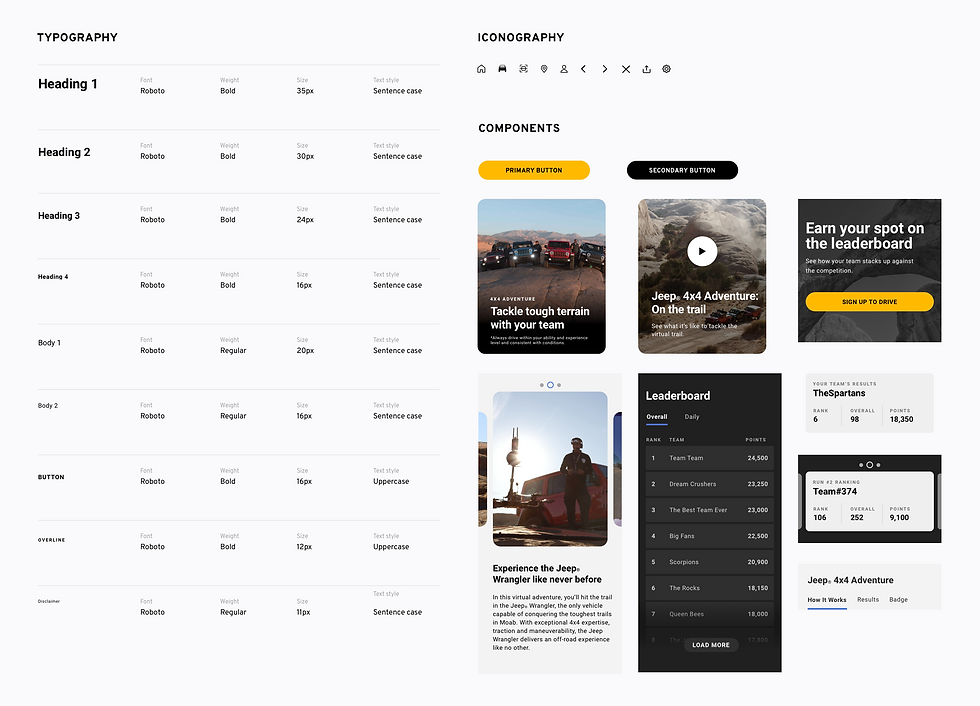Click the 18,350 points value
The image size is (980, 706).
coord(901,419)
